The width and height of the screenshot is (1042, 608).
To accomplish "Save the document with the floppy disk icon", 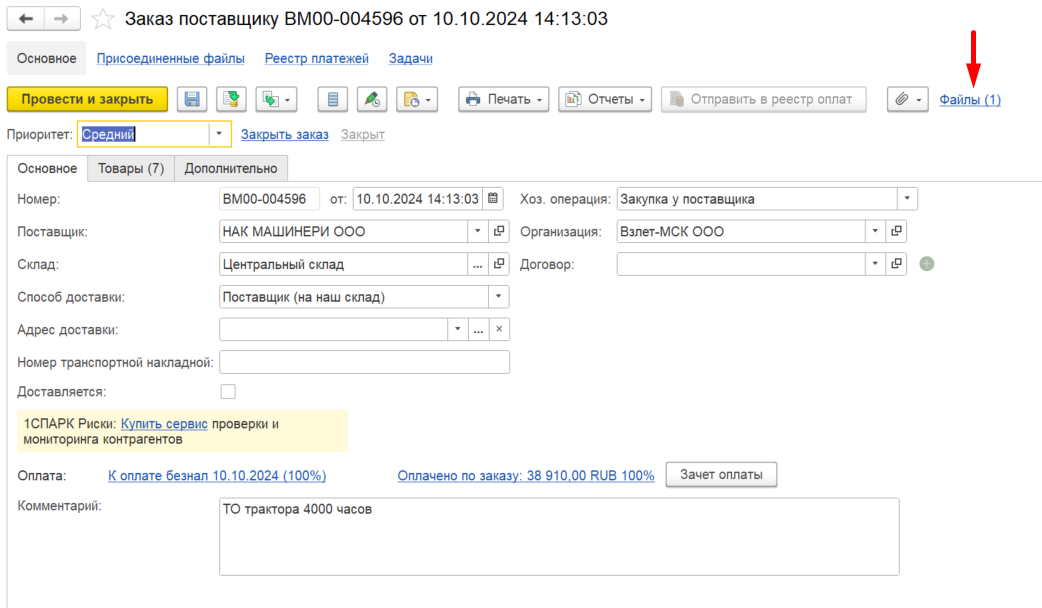I will [192, 99].
